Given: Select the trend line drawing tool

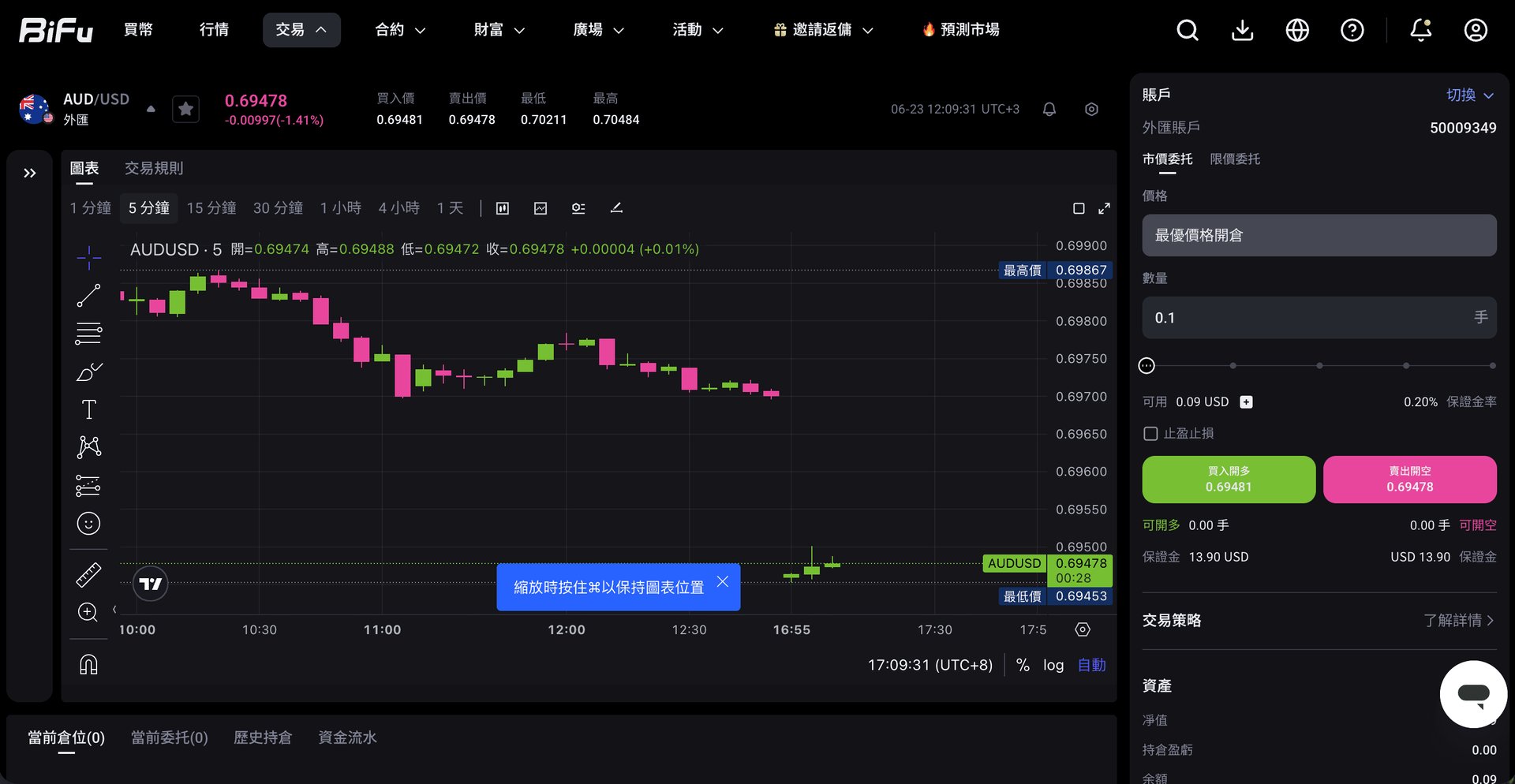Looking at the screenshot, I should (x=88, y=295).
